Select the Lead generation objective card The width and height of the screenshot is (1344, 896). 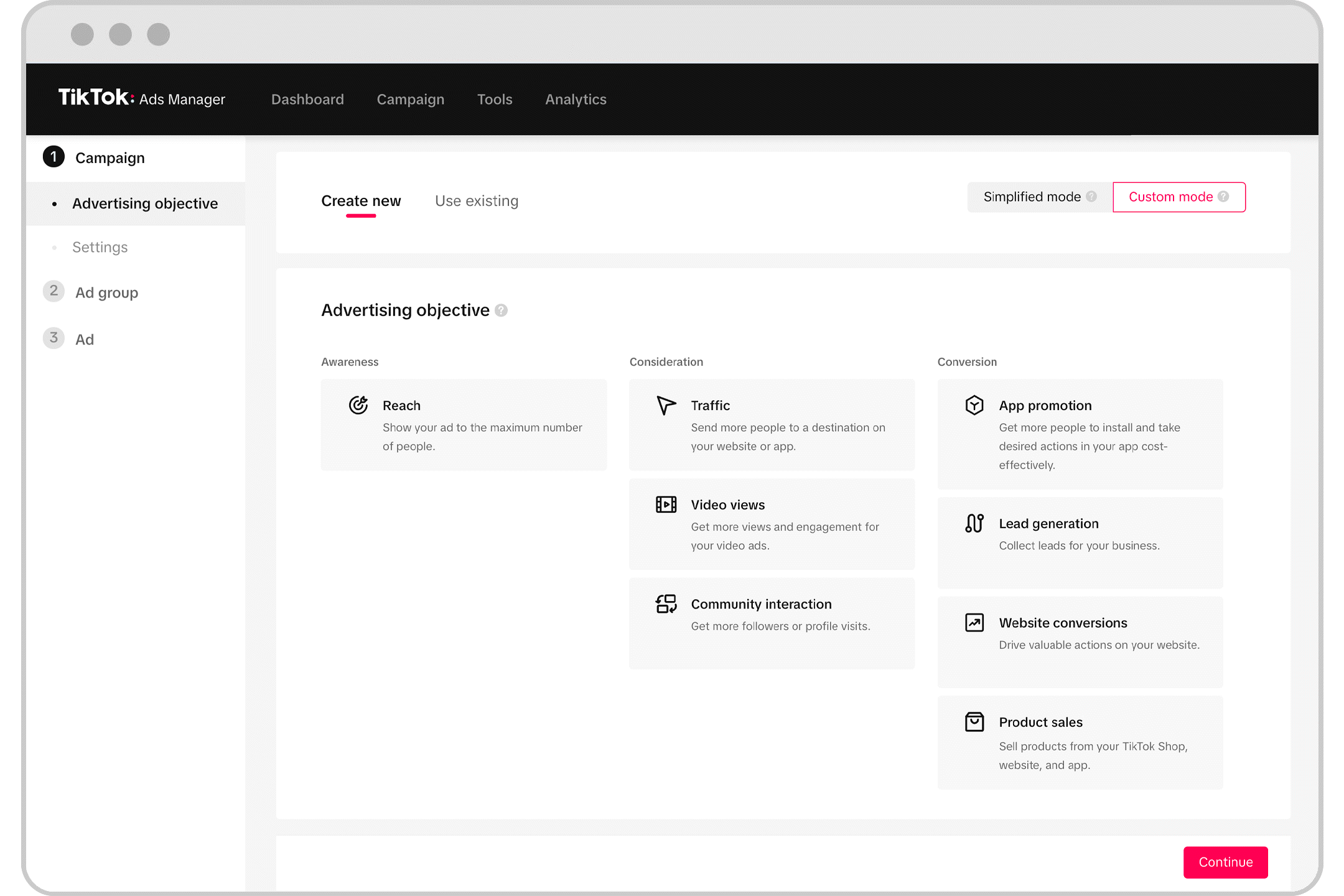click(1080, 543)
